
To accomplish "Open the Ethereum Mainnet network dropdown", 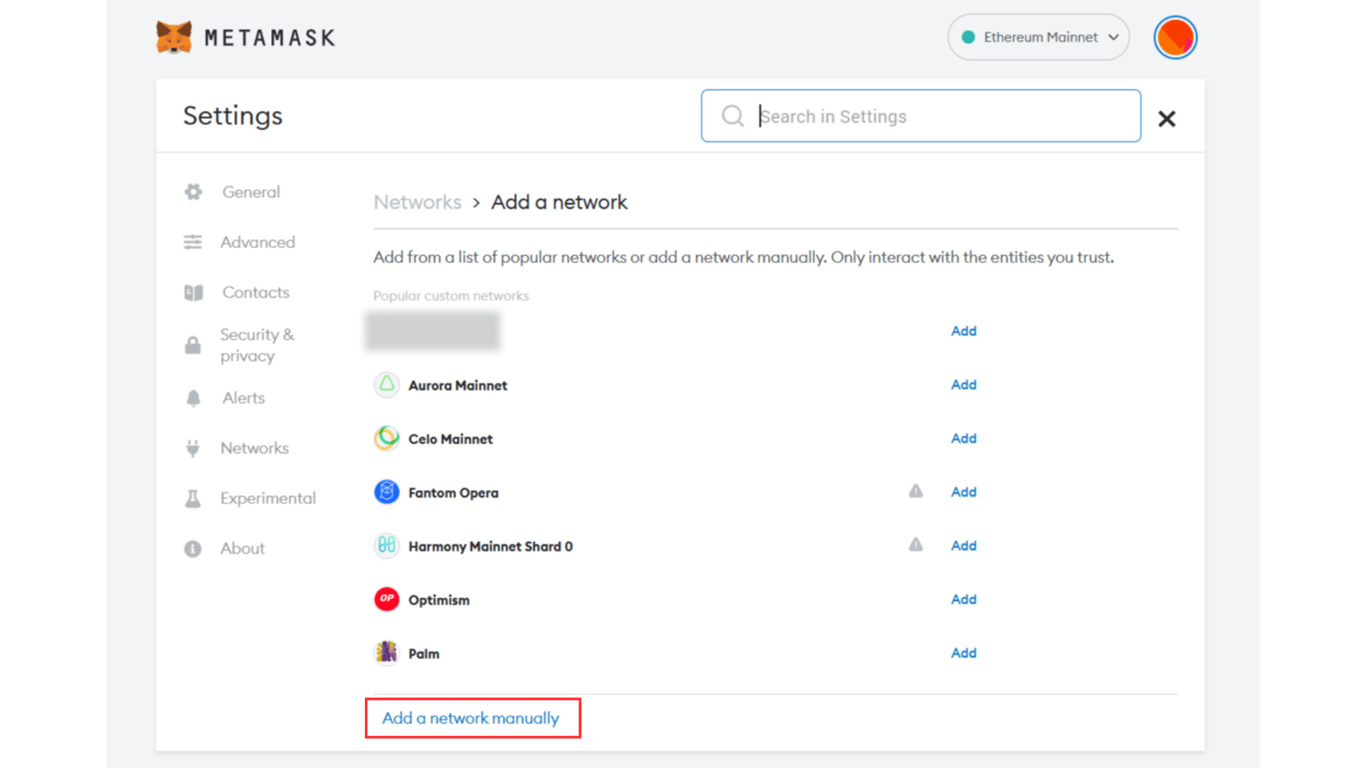I will (x=1038, y=36).
